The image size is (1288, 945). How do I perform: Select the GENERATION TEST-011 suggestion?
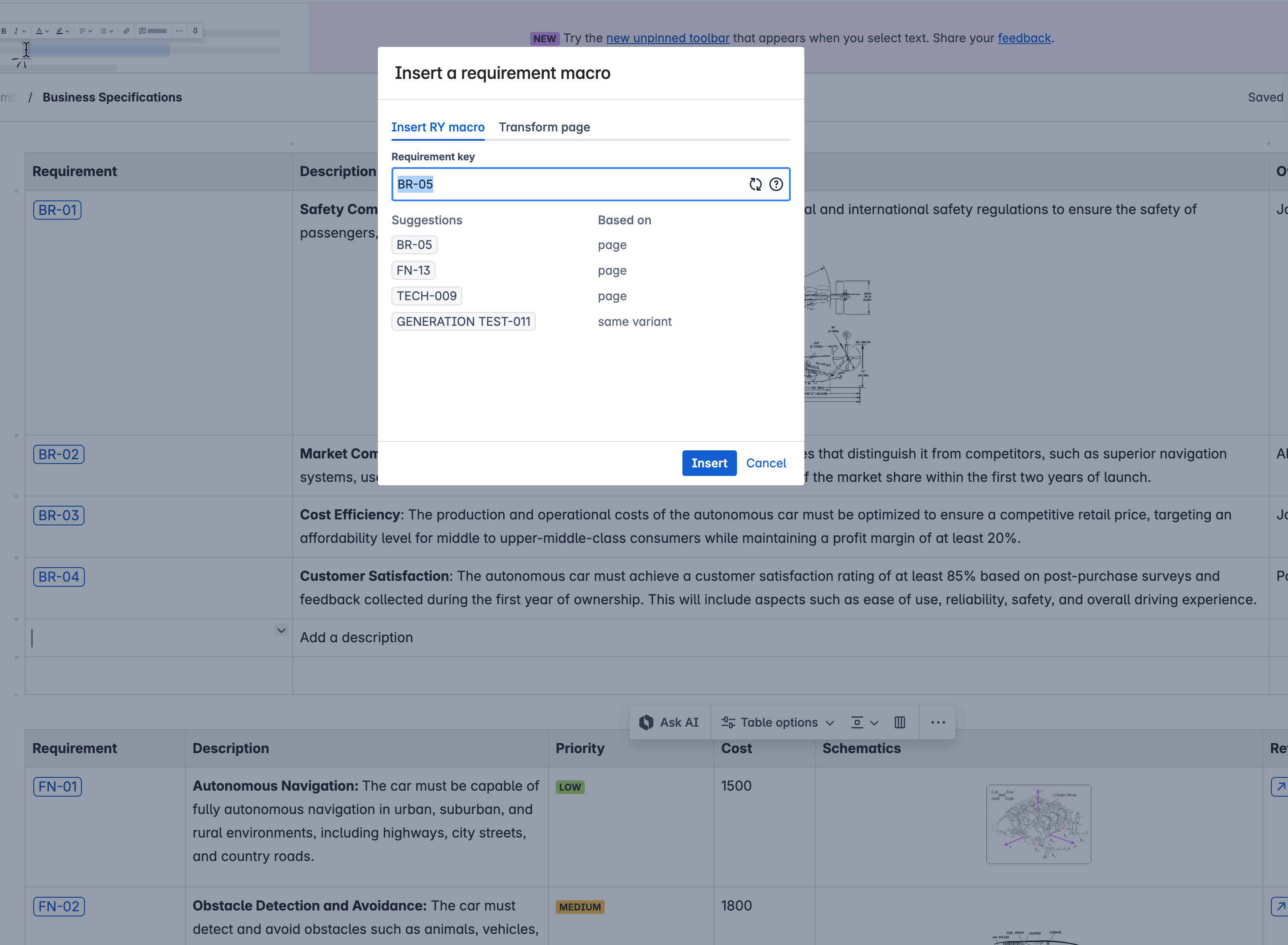point(463,322)
